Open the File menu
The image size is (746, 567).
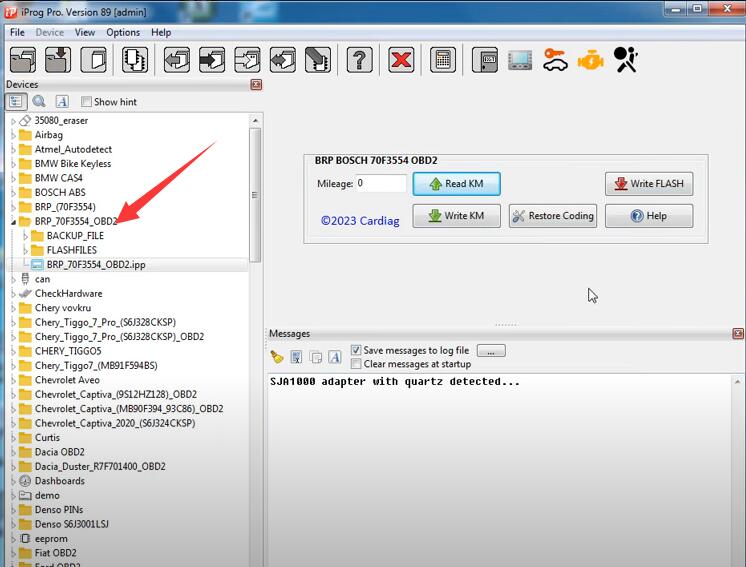point(17,32)
